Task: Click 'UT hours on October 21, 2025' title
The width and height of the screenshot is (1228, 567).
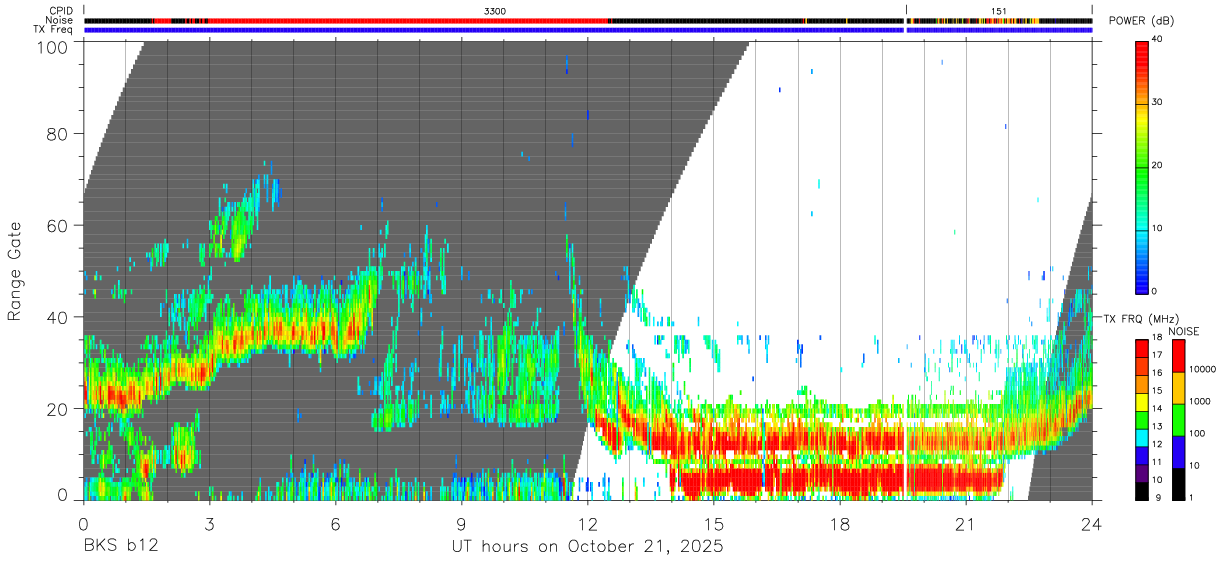Action: click(x=587, y=547)
